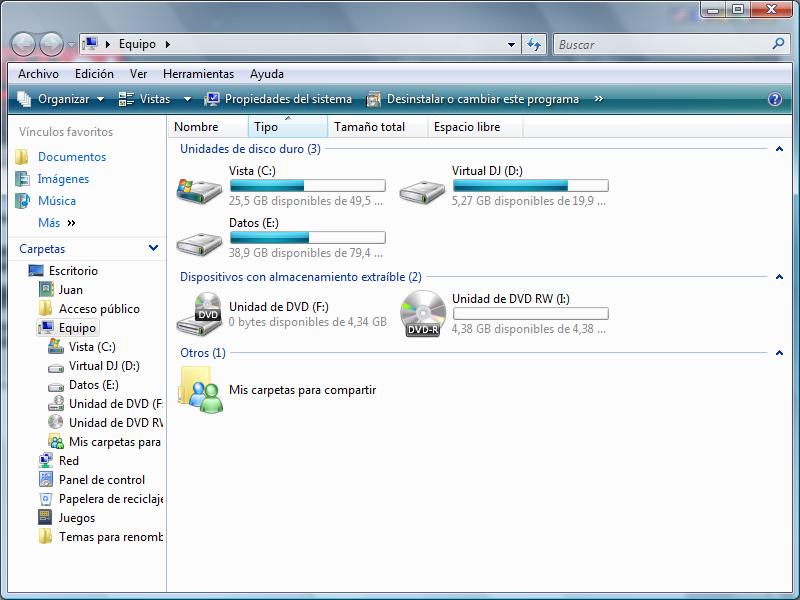Open the Archivo menu
Image resolution: width=800 pixels, height=600 pixels.
38,74
